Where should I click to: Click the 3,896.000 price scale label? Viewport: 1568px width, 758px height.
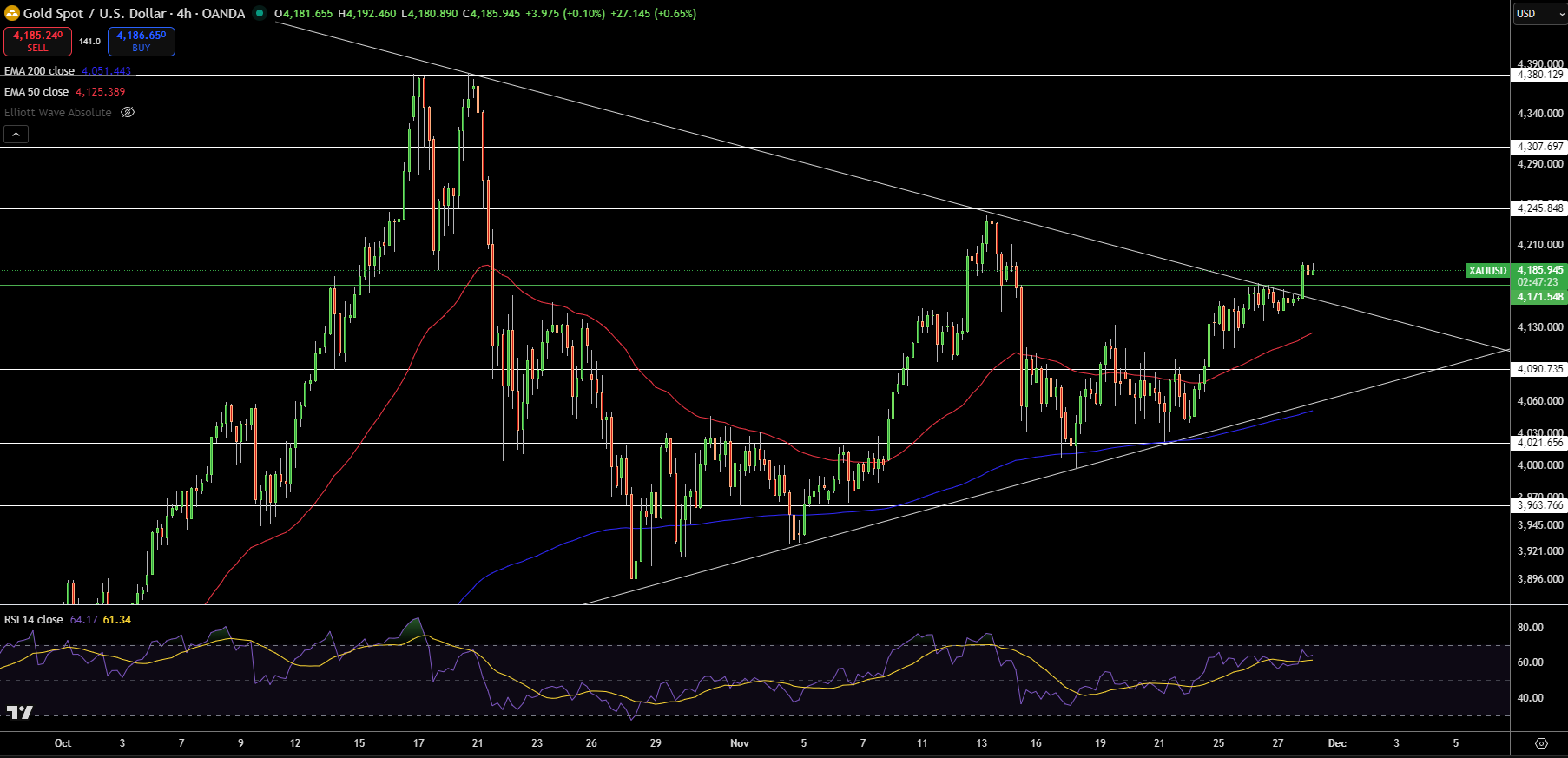[1539, 579]
